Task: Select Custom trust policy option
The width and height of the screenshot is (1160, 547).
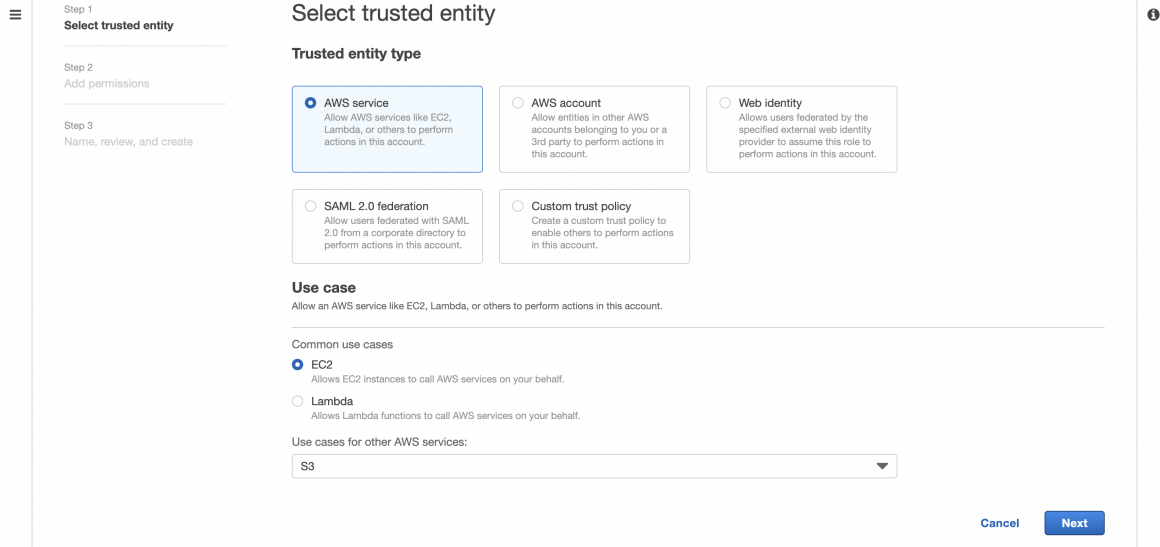Action: pos(518,206)
